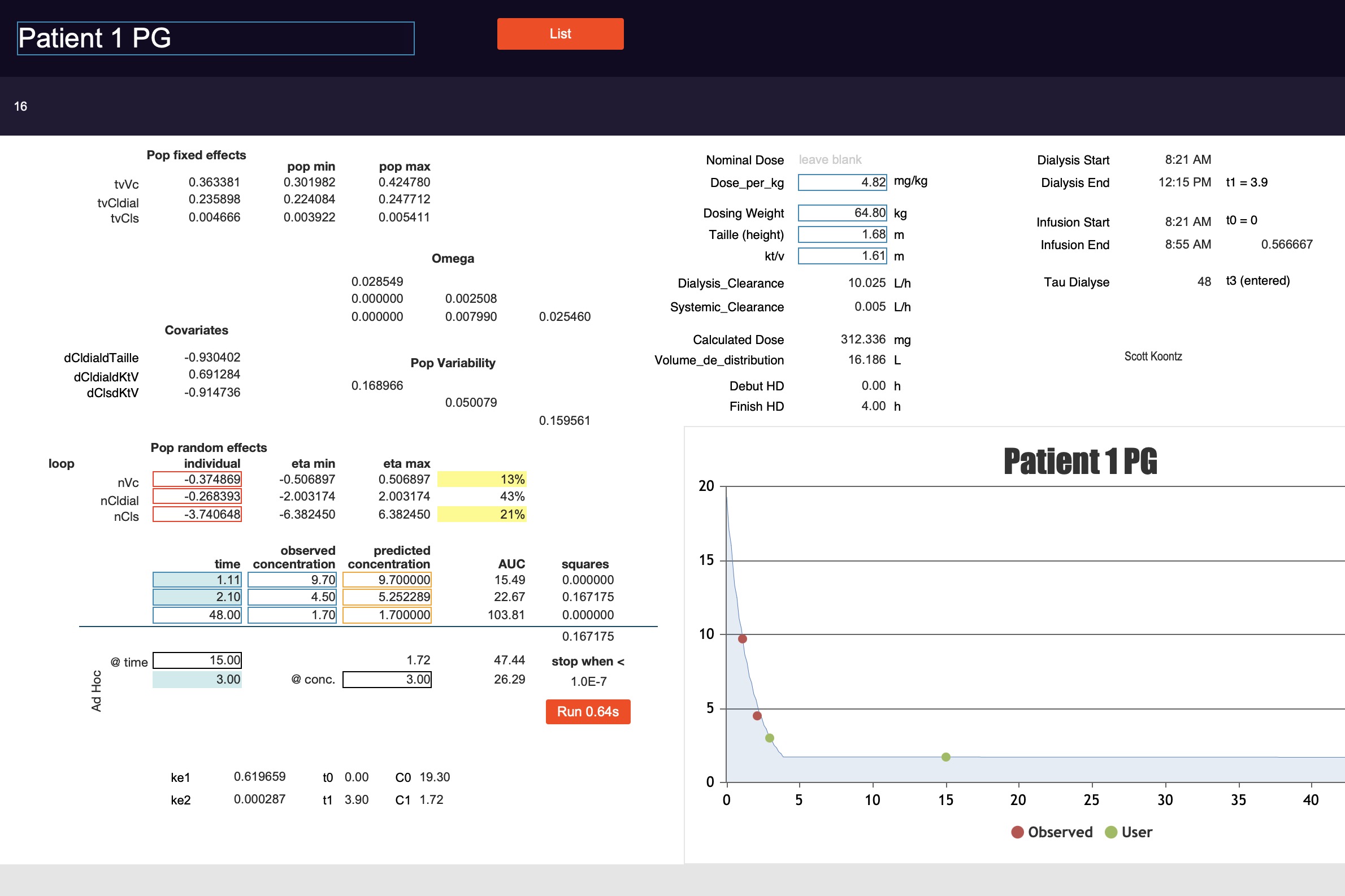Select the time cell showing 48.00
The image size is (1345, 896).
[197, 615]
